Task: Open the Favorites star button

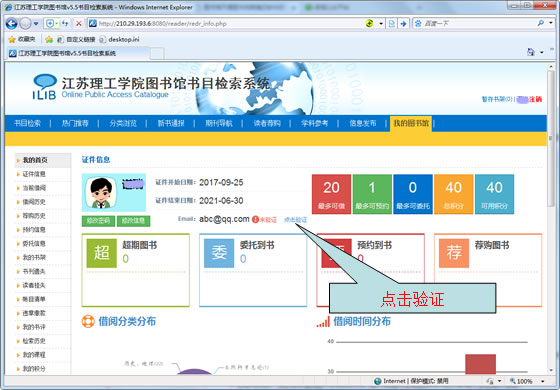Action: click(22, 39)
